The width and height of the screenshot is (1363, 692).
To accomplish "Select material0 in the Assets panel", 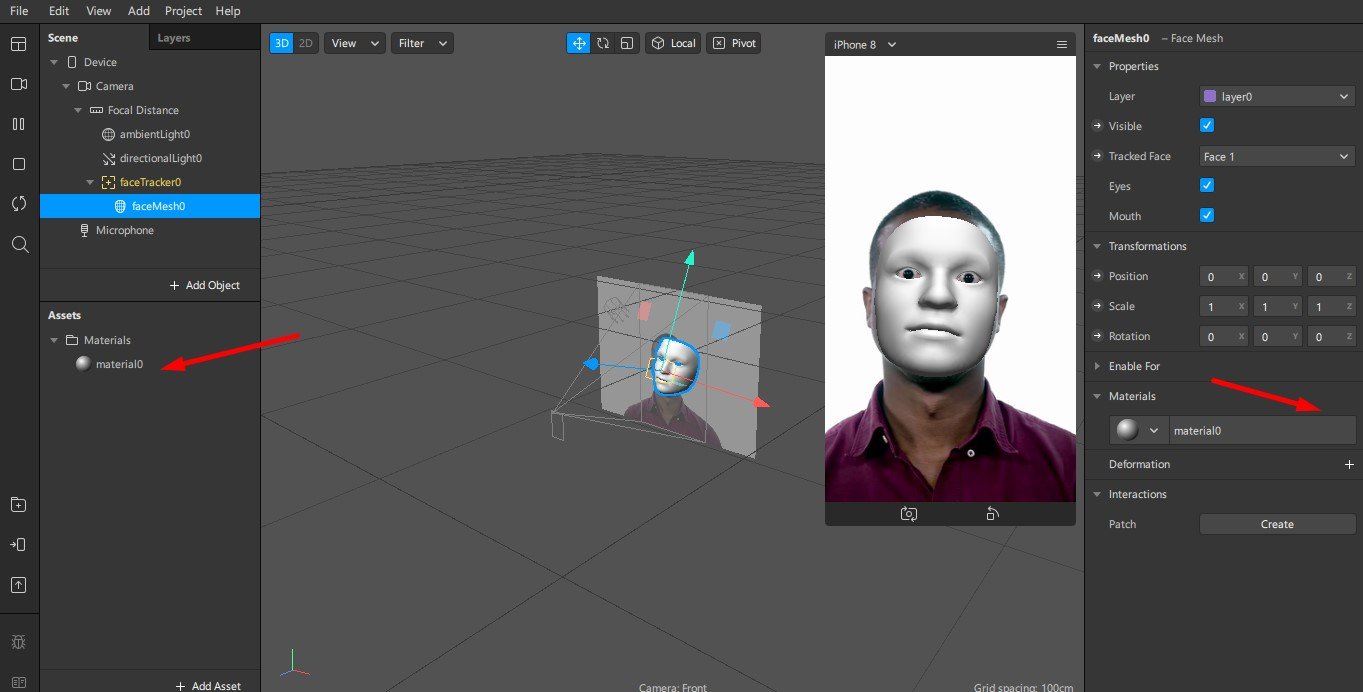I will click(118, 364).
